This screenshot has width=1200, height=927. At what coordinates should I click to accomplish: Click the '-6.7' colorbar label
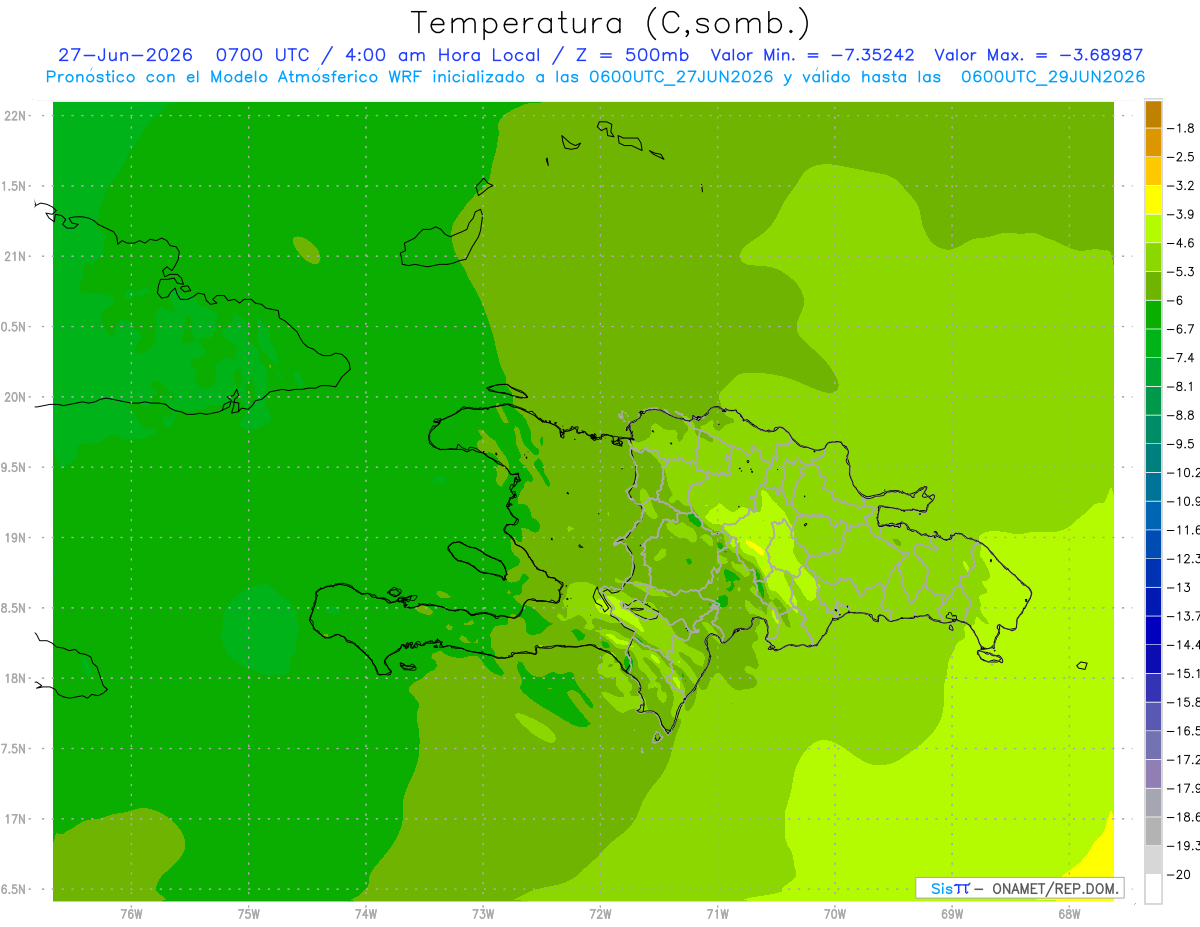click(x=1181, y=329)
